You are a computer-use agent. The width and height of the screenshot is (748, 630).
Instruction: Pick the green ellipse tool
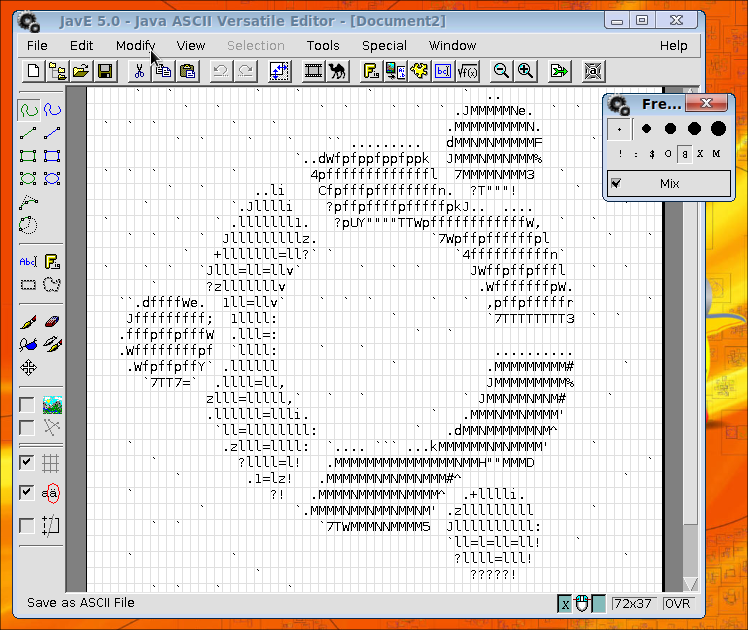pos(29,179)
